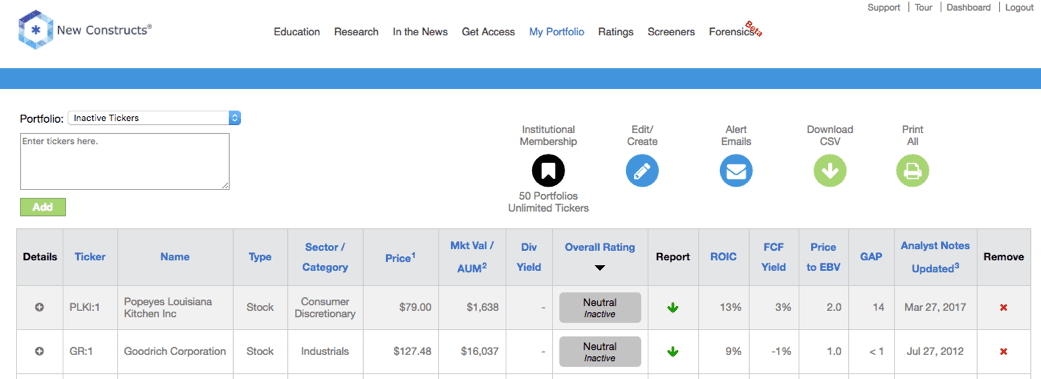Click the Goodrich Corporation name
This screenshot has width=1041, height=379.
175,352
